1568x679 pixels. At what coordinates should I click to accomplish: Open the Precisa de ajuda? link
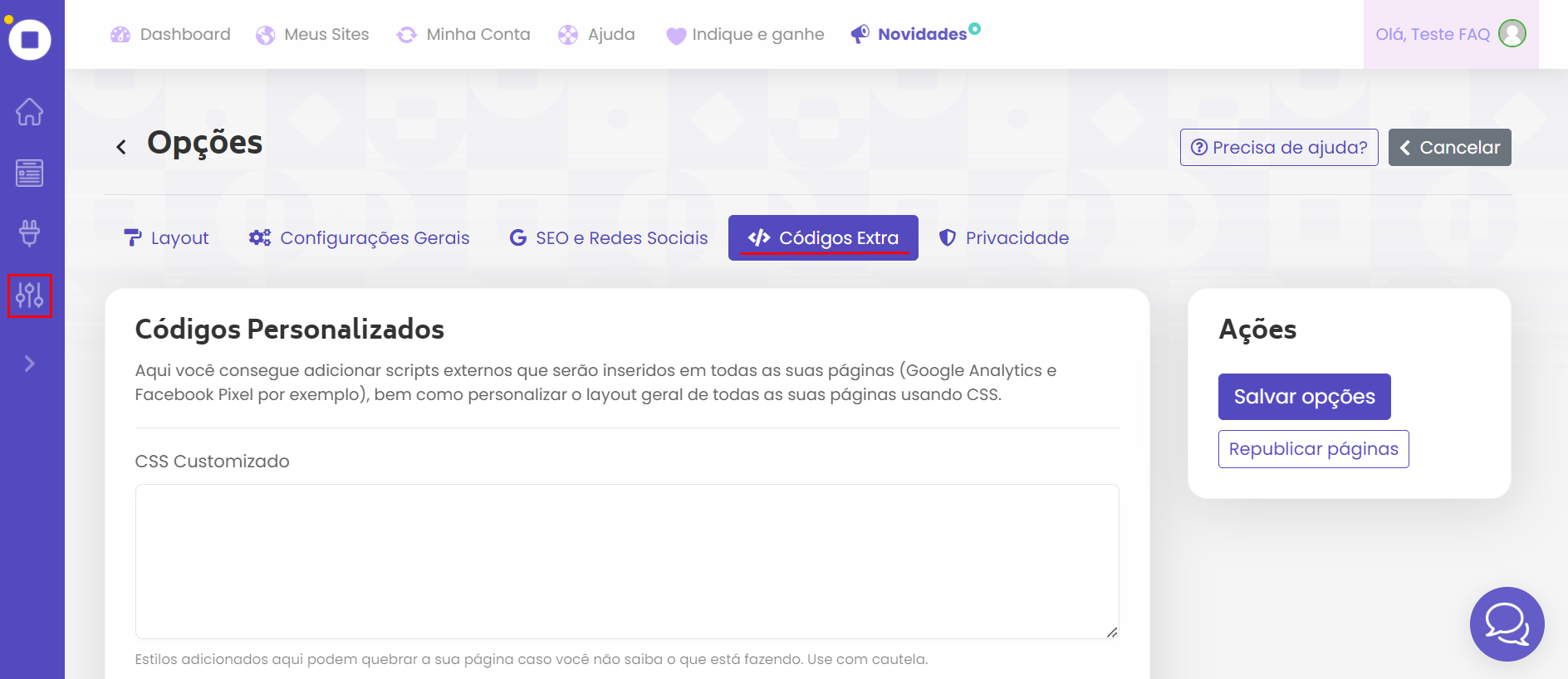coord(1279,148)
